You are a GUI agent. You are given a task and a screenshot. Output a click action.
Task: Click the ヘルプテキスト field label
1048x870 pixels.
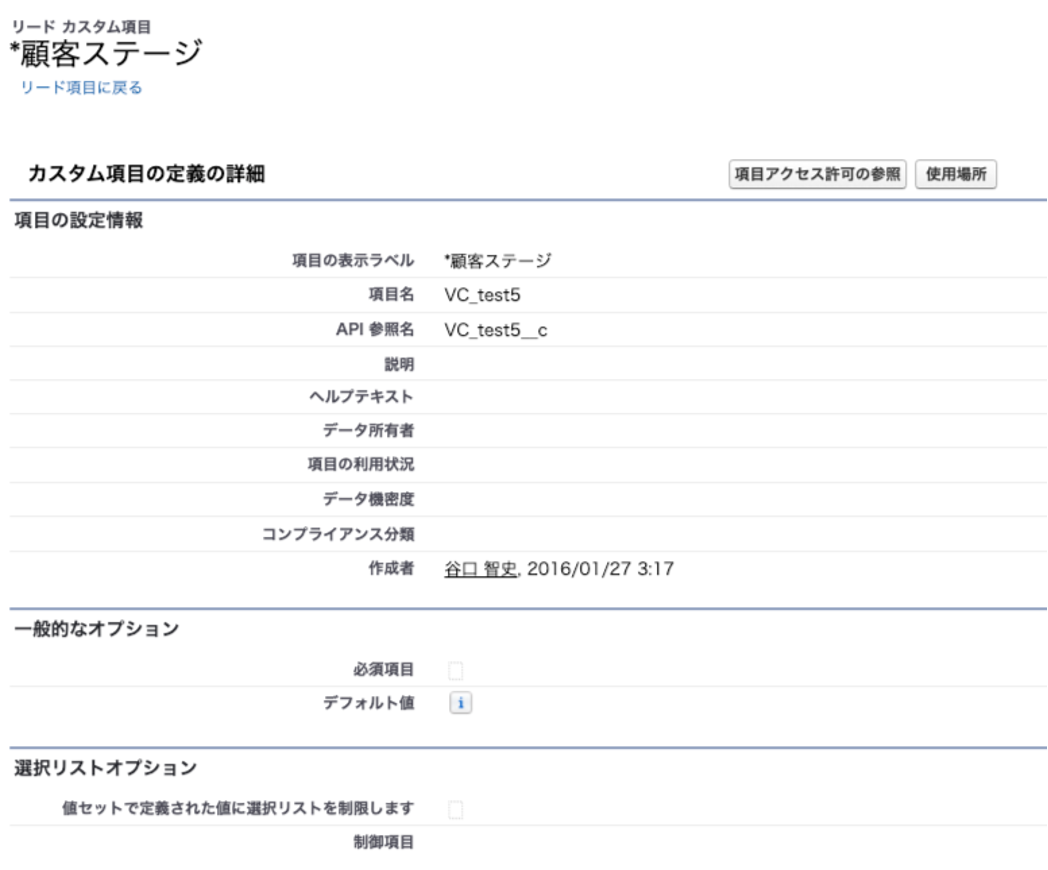tap(361, 397)
